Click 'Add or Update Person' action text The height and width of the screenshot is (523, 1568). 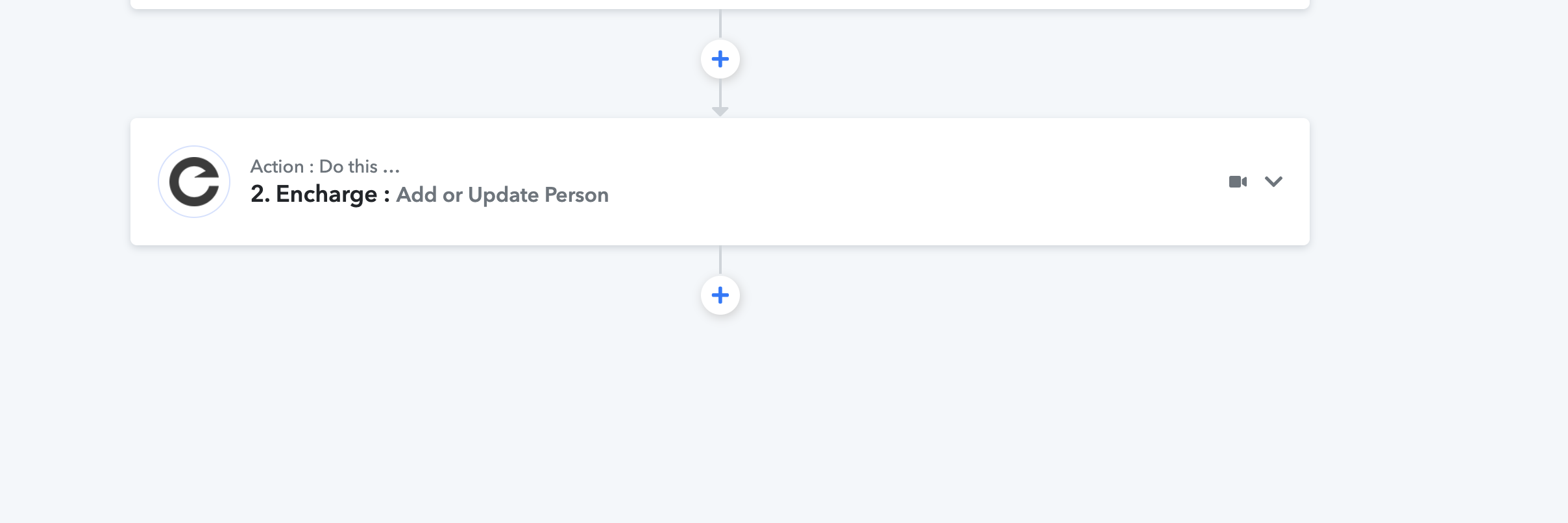(502, 195)
